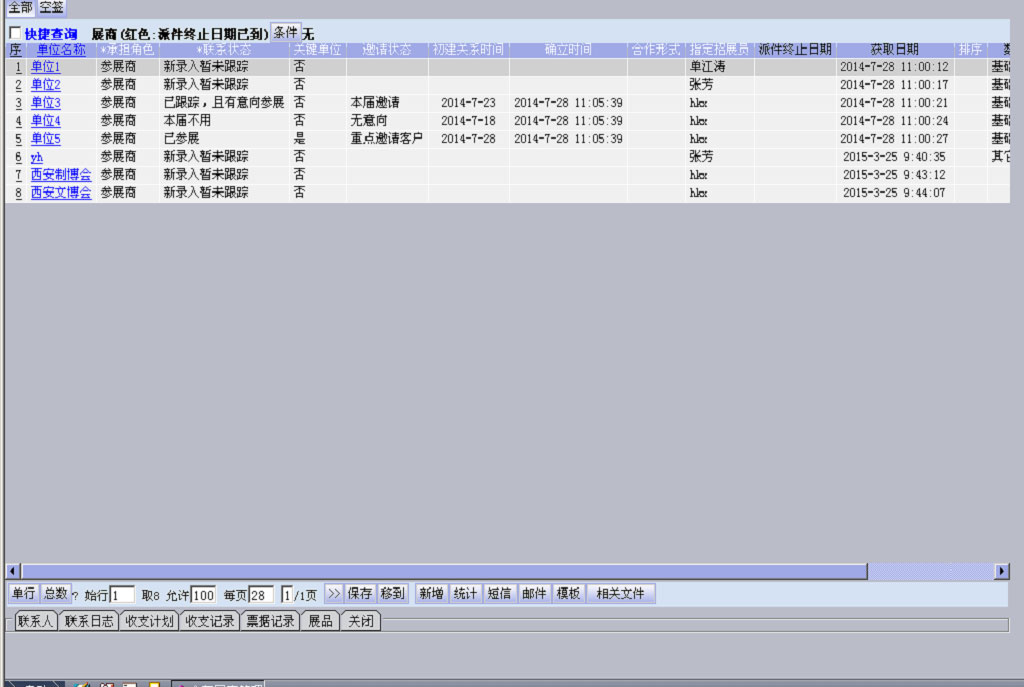Click the 新增 add button

point(431,594)
